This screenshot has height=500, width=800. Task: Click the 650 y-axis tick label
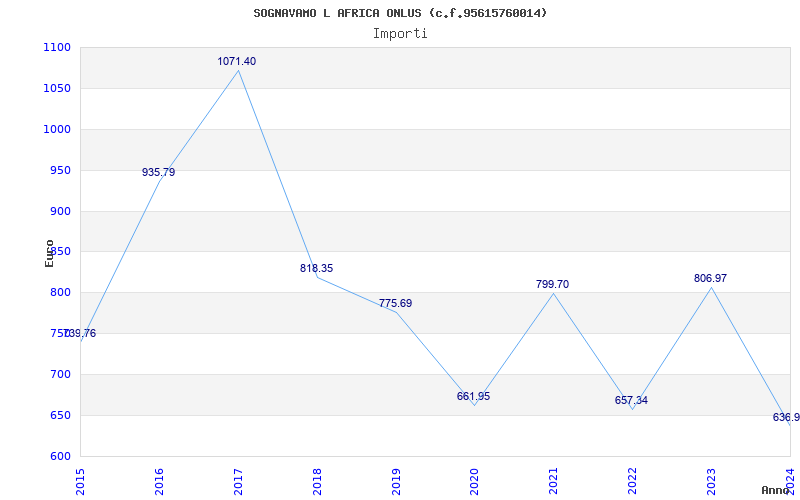coord(60,415)
